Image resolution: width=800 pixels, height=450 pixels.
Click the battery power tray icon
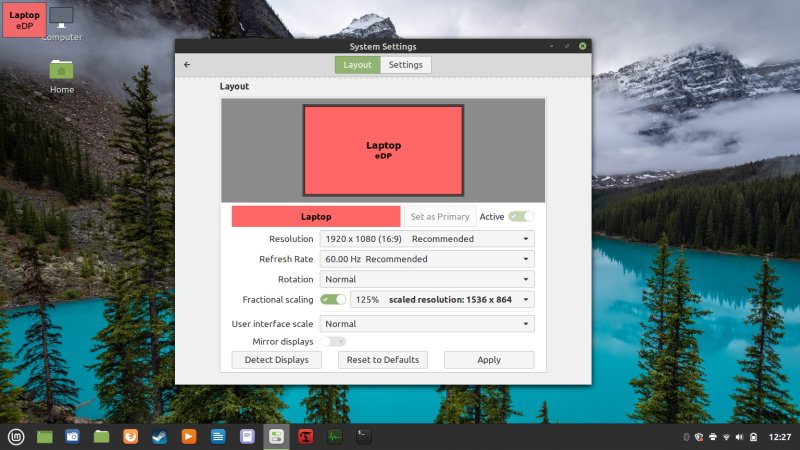[754, 437]
